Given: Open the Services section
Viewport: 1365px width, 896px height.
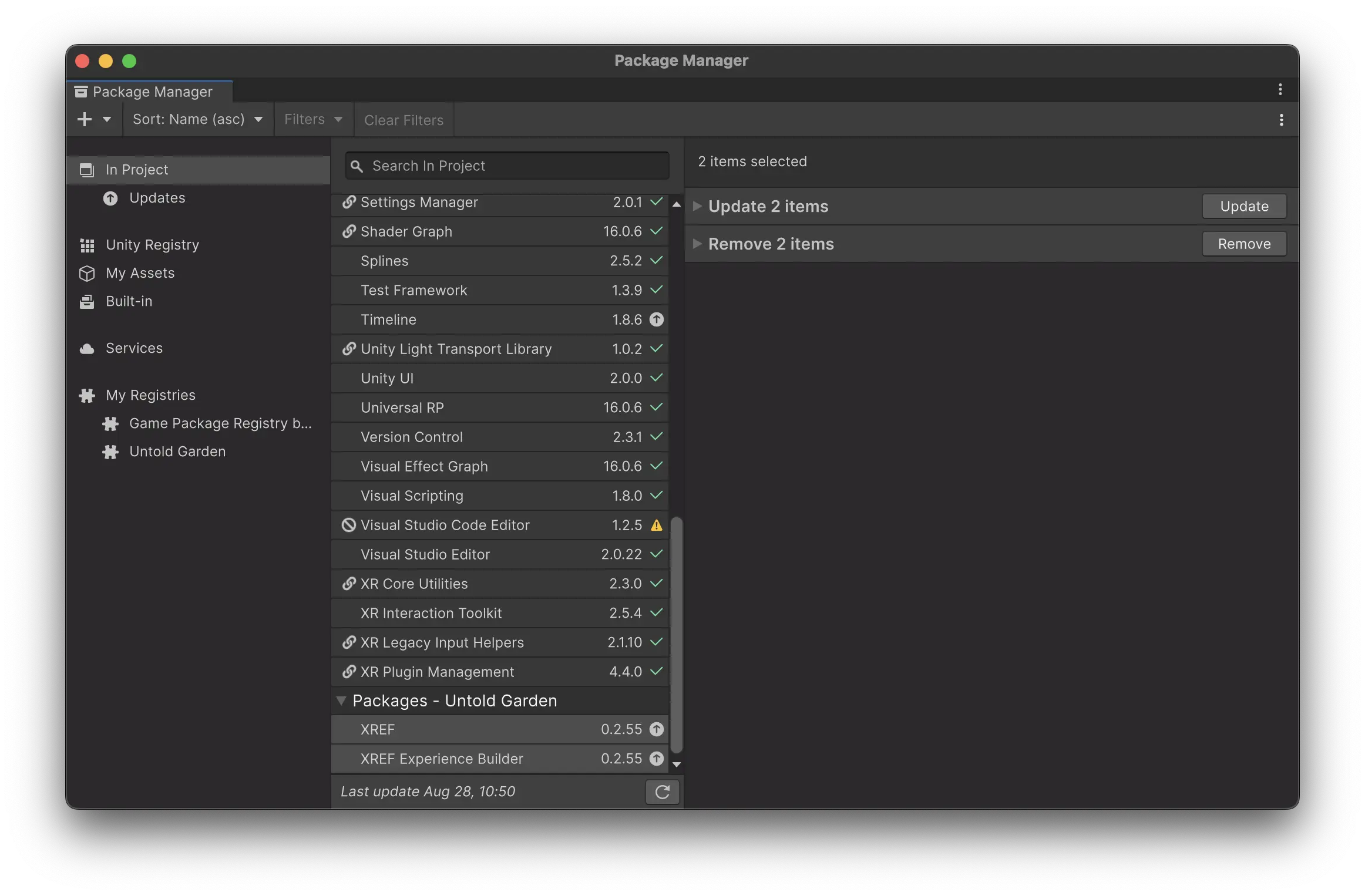Looking at the screenshot, I should [134, 348].
